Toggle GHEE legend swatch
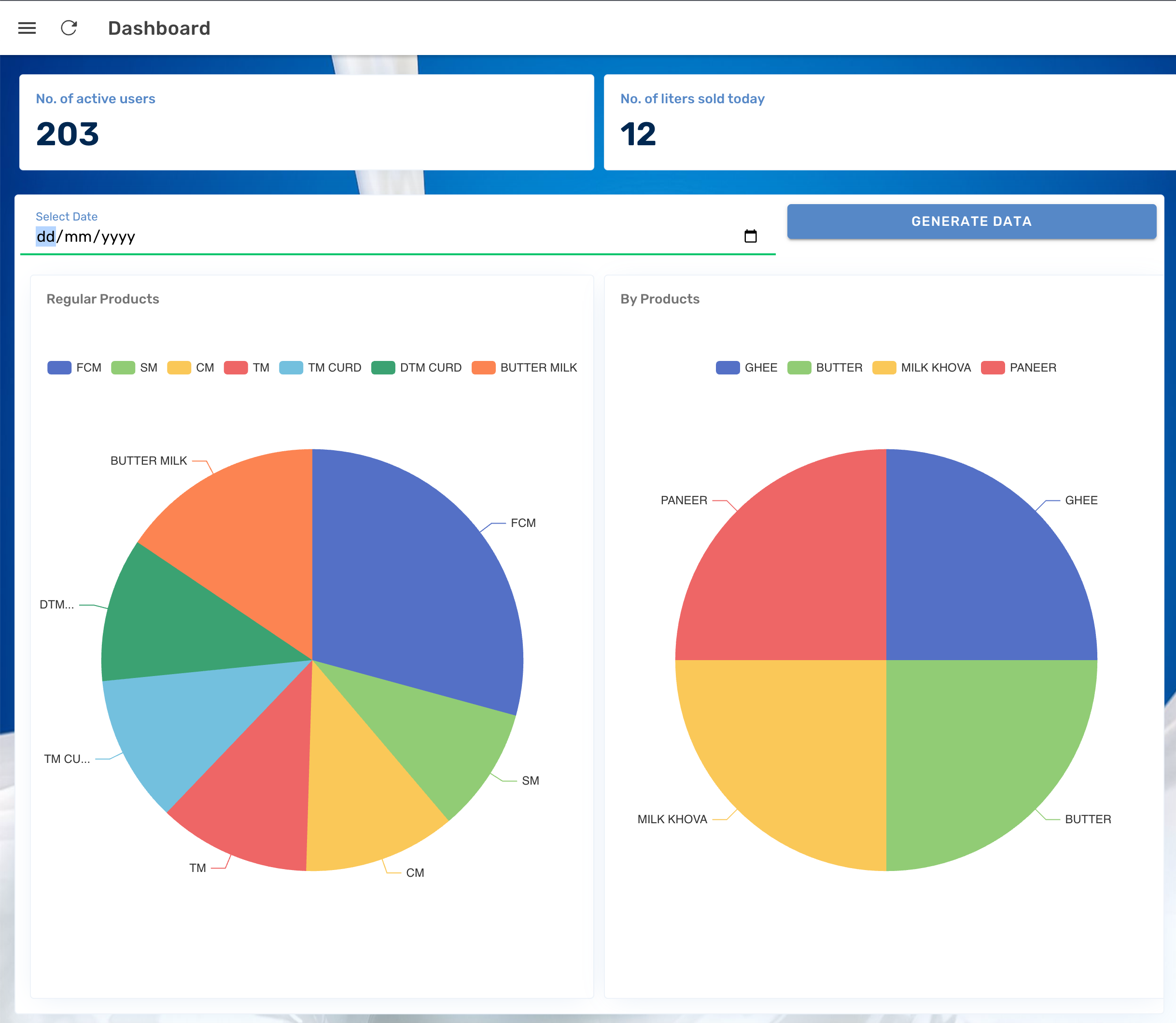Viewport: 1176px width, 1023px height. click(x=728, y=368)
